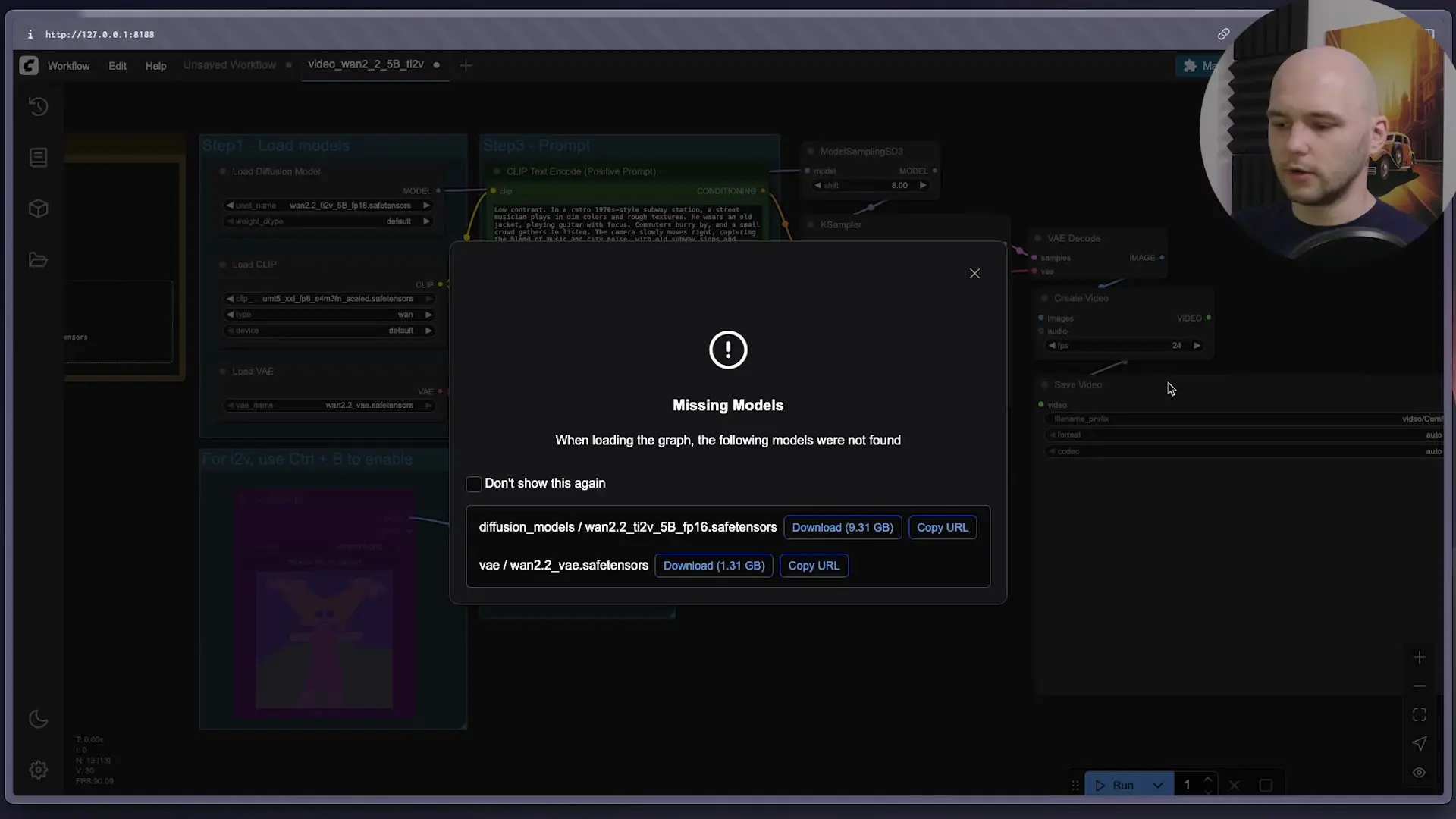This screenshot has height=819, width=1456.
Task: Click decrease arrow on shift value
Action: [817, 185]
